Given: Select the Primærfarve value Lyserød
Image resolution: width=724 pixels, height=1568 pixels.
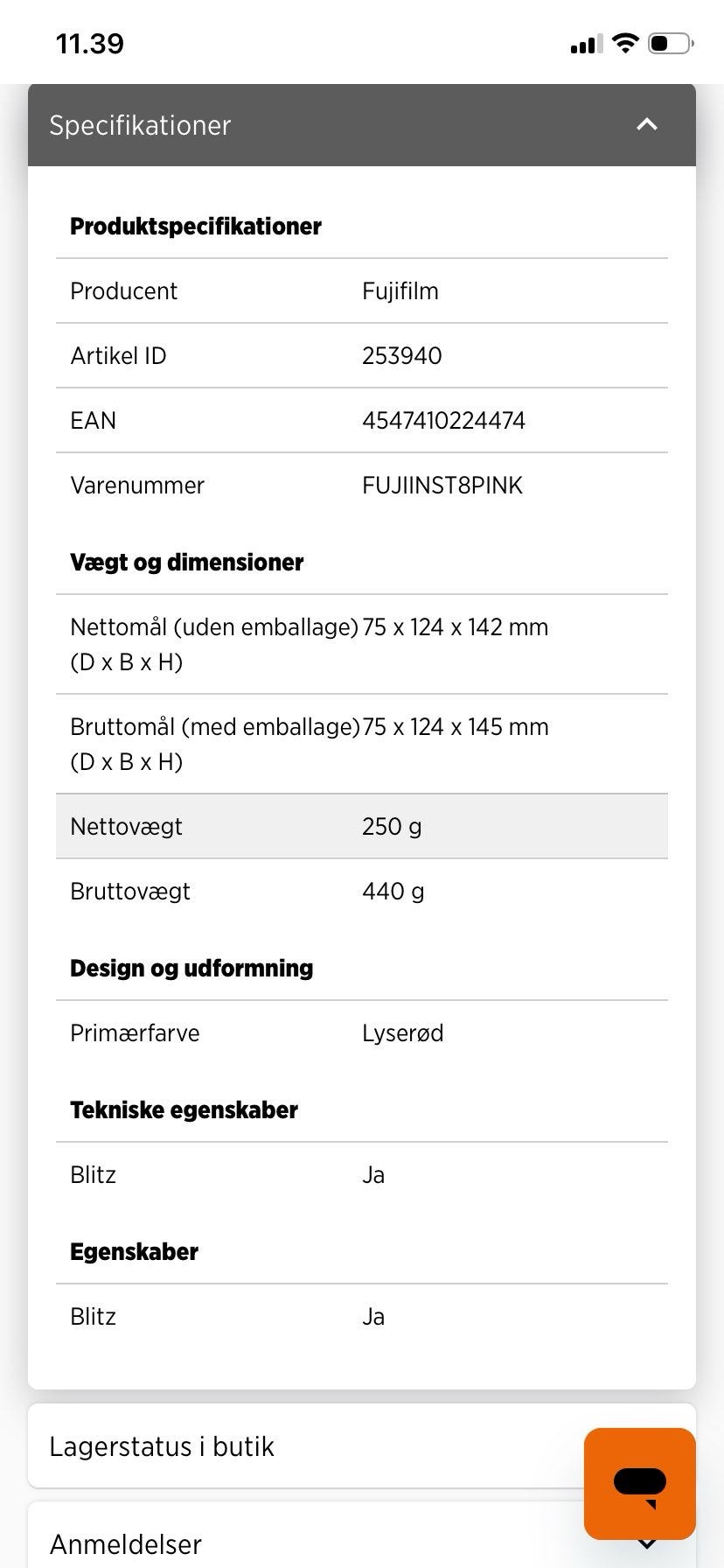Looking at the screenshot, I should tap(403, 1033).
